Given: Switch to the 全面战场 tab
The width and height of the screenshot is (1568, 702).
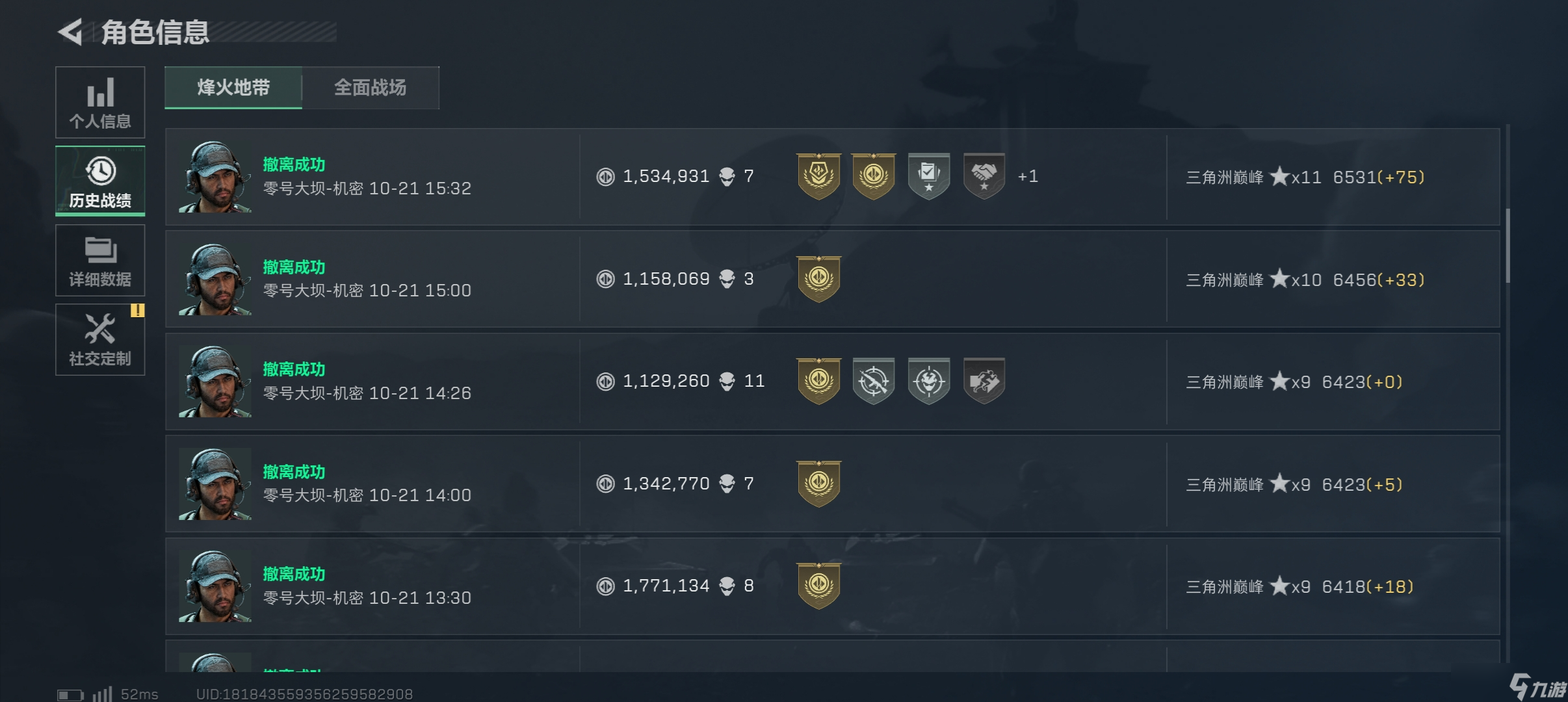Looking at the screenshot, I should pyautogui.click(x=370, y=88).
